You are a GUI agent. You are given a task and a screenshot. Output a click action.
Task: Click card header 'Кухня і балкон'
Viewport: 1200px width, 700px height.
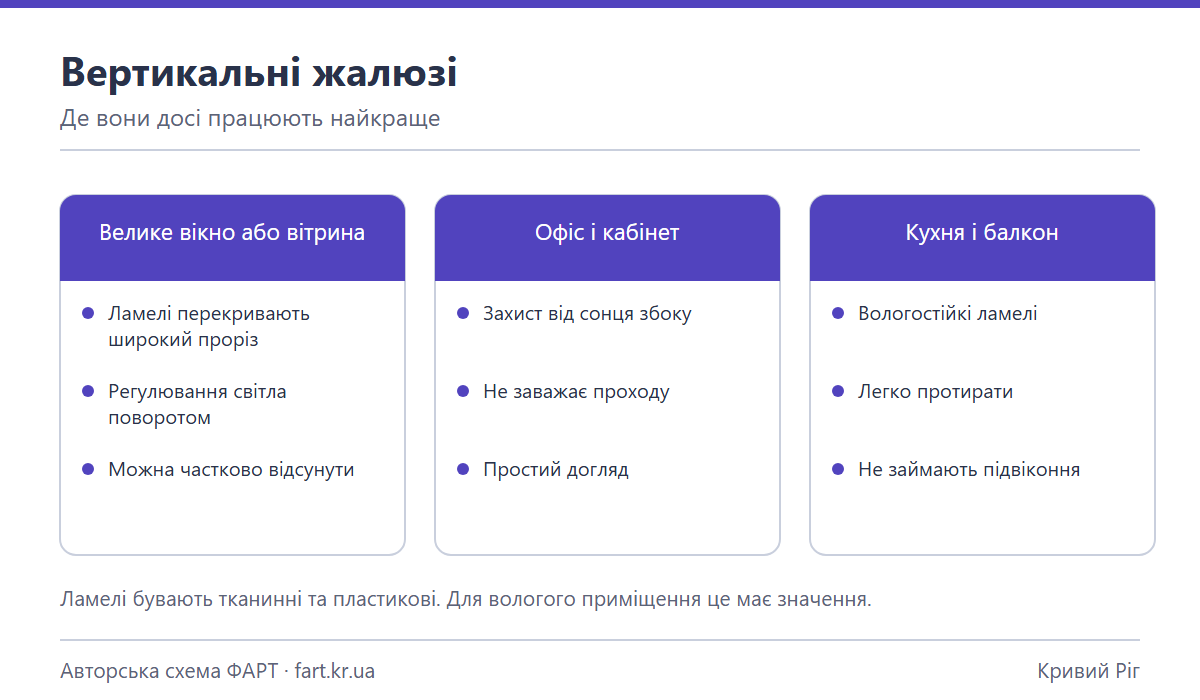click(982, 237)
